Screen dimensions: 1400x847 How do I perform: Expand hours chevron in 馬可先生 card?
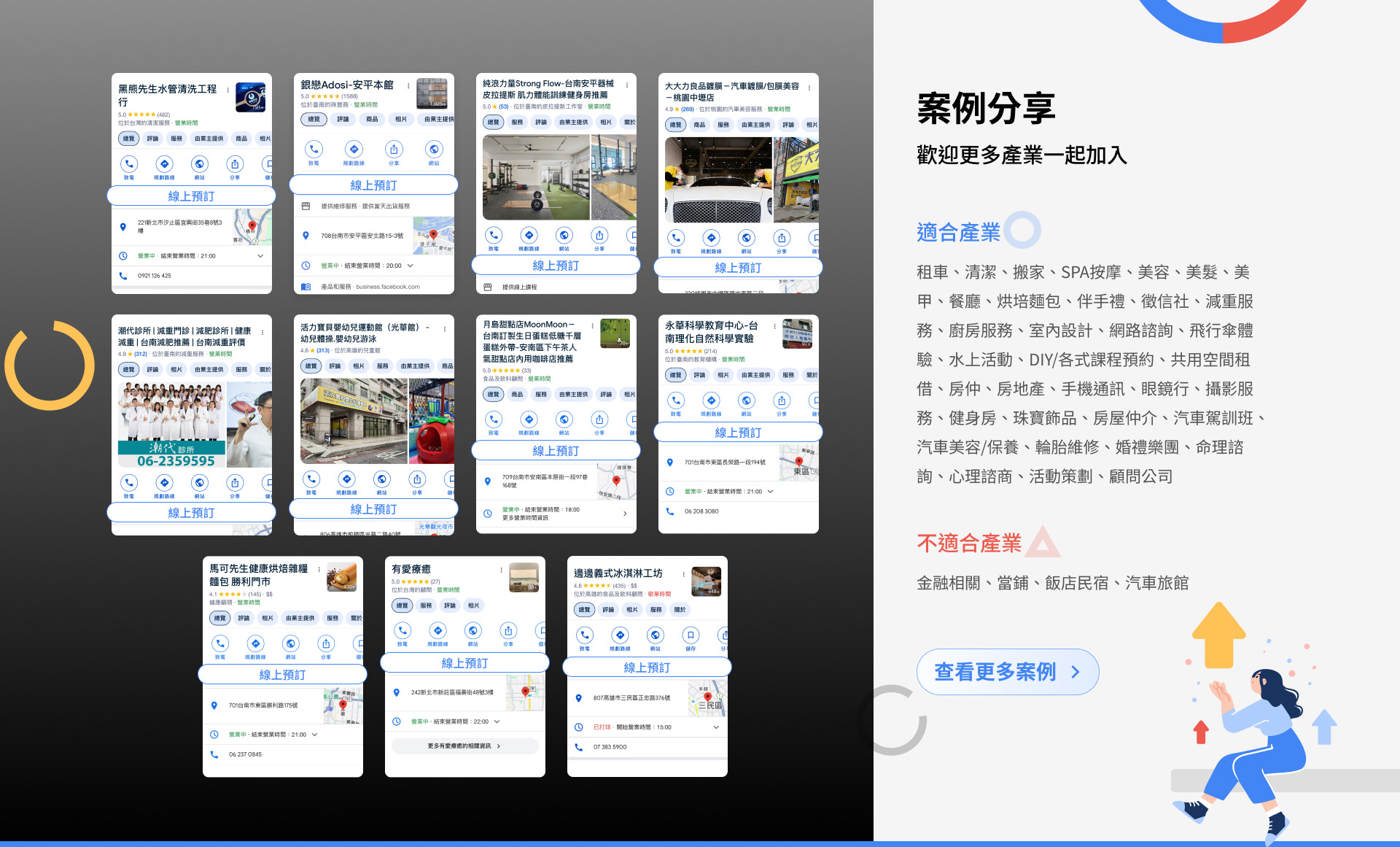(x=314, y=735)
